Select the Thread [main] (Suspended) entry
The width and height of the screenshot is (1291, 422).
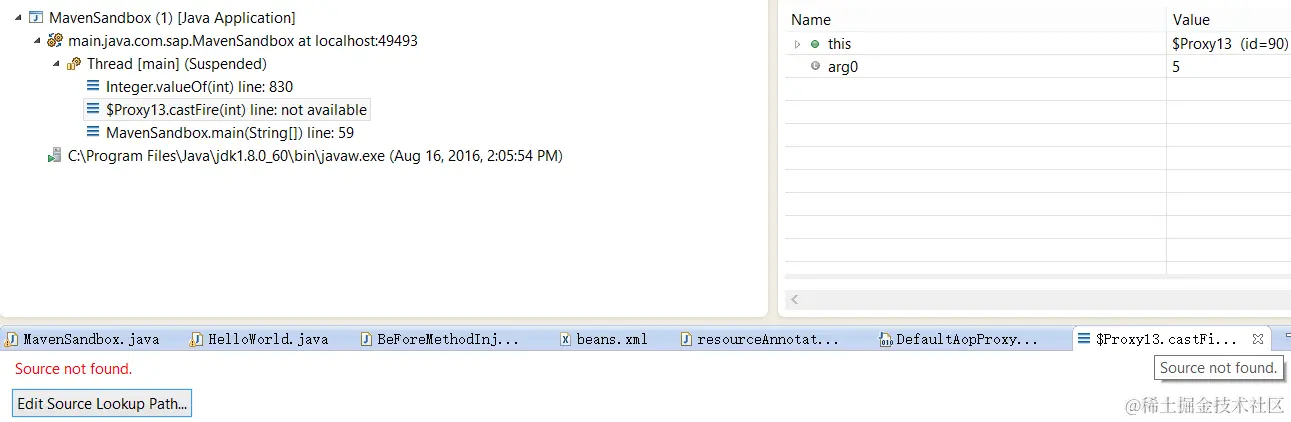click(x=176, y=64)
